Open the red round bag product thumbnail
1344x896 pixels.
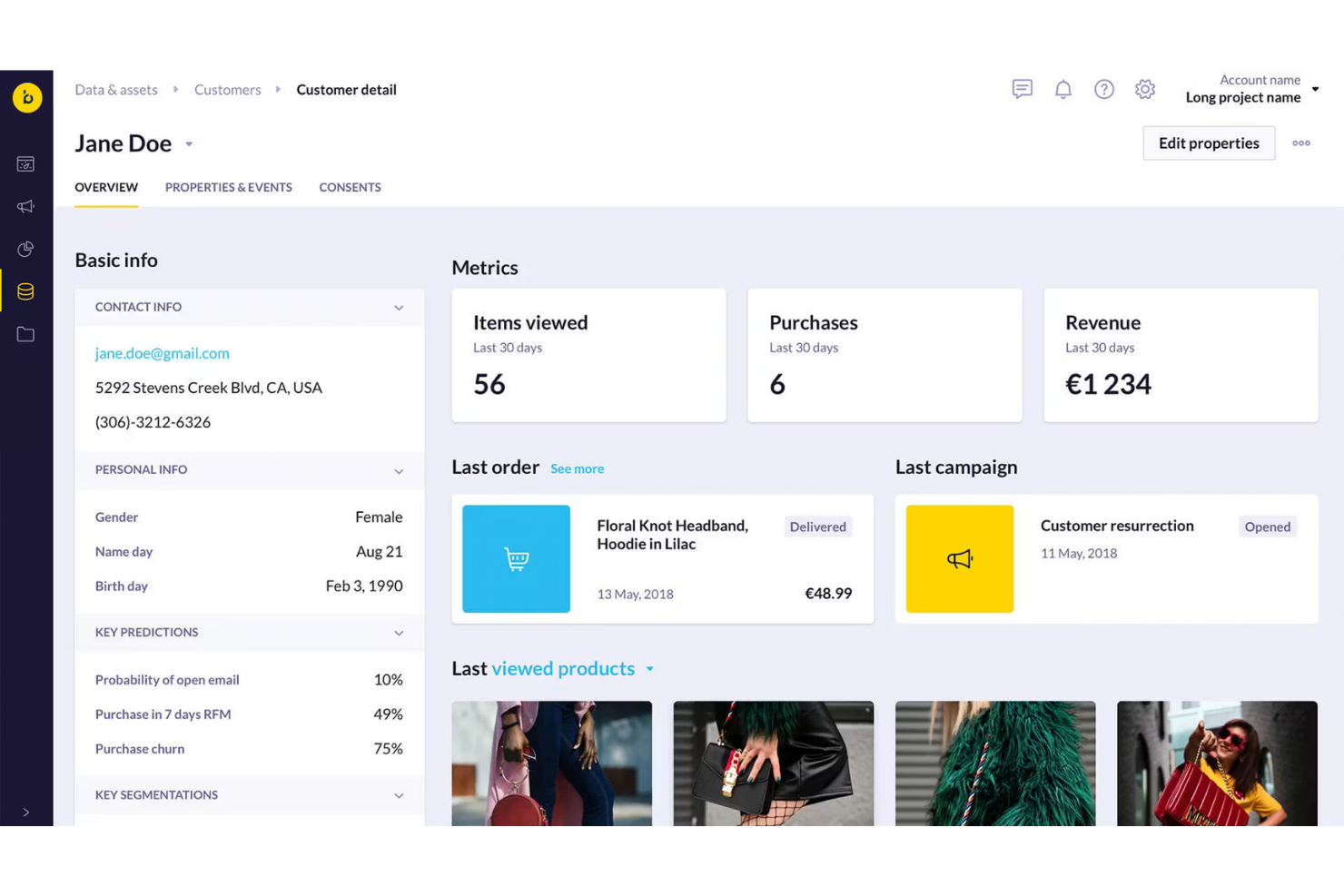point(552,763)
